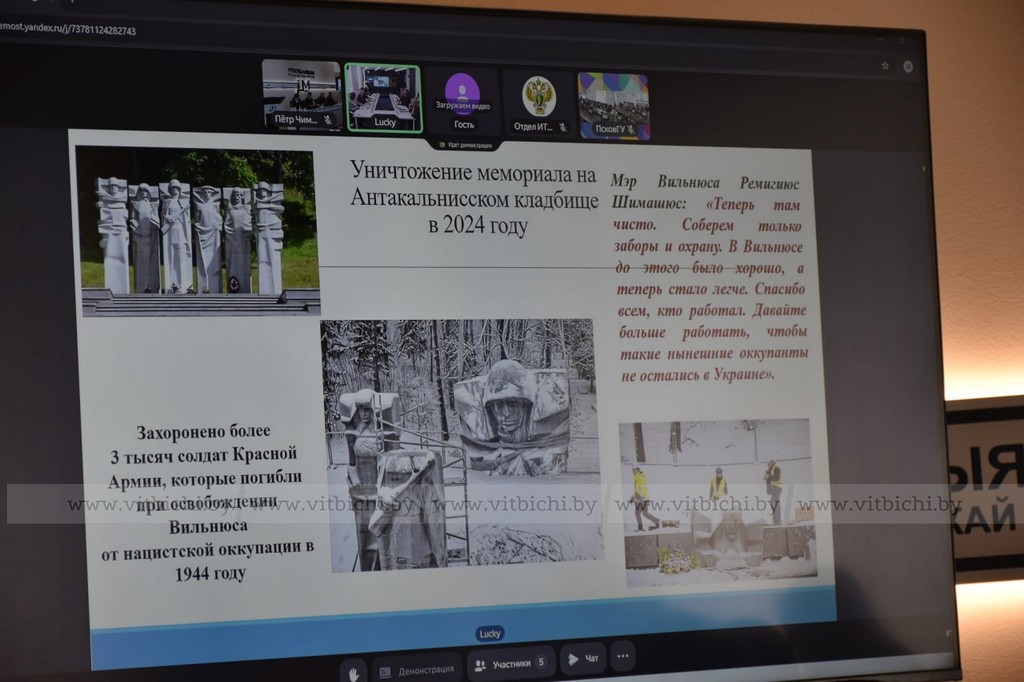Click the participant count badge 5
This screenshot has height=682, width=1024.
541,662
